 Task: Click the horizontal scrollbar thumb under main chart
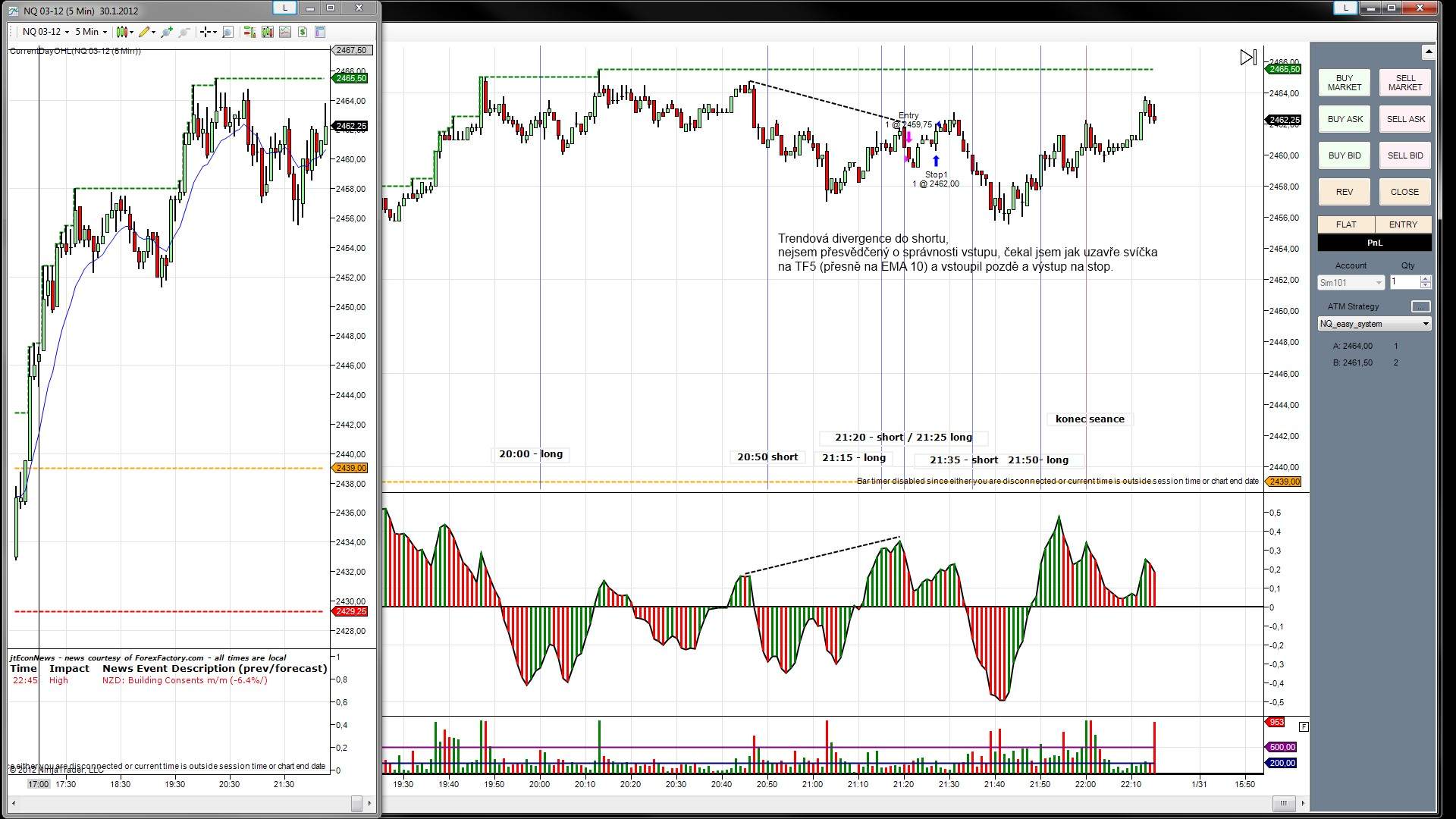(1283, 803)
